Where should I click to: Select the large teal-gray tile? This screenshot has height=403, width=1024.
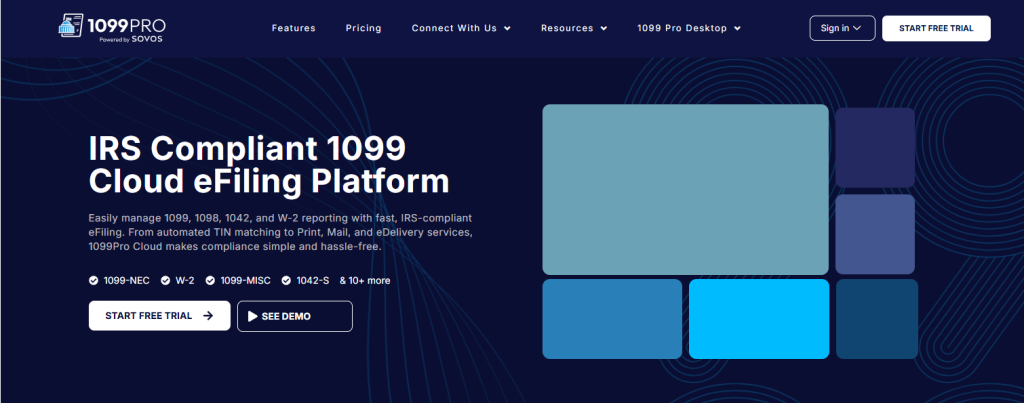(x=685, y=189)
